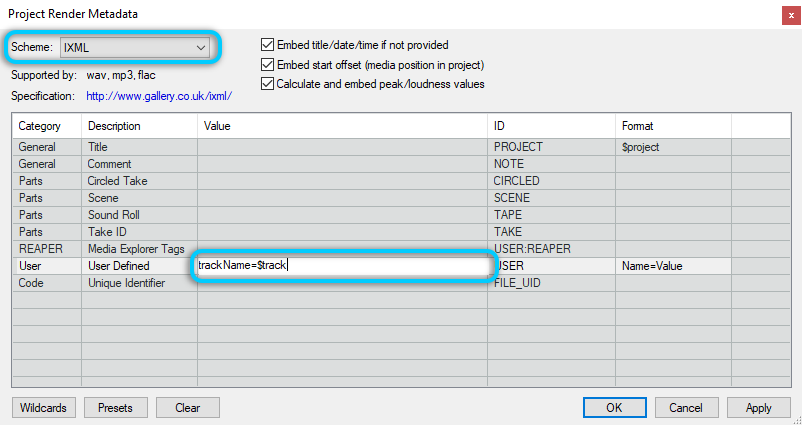Open the Presets button menu
The image size is (802, 425).
[x=115, y=408]
